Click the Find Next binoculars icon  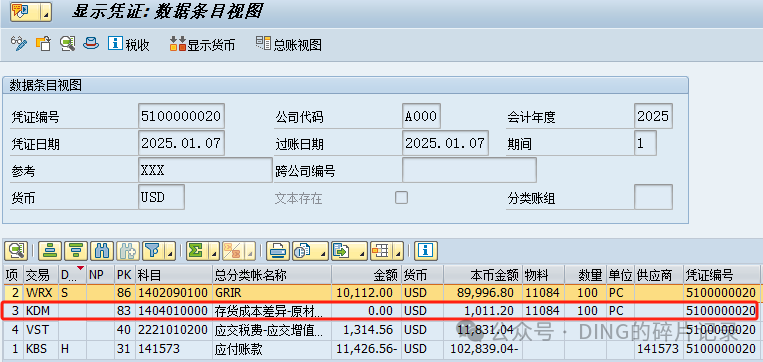(128, 251)
